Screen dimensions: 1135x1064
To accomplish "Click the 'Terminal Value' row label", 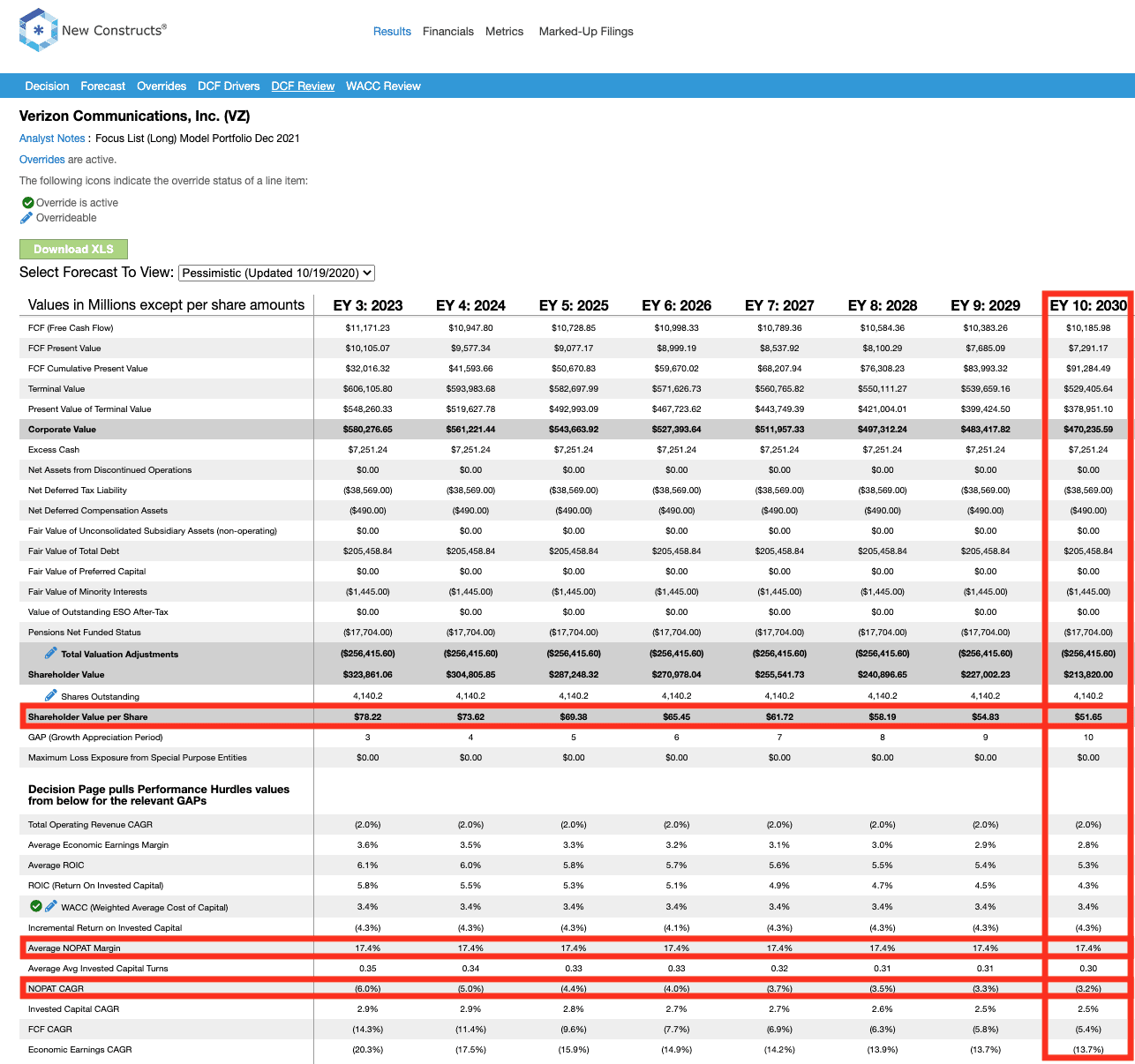I will [56, 388].
